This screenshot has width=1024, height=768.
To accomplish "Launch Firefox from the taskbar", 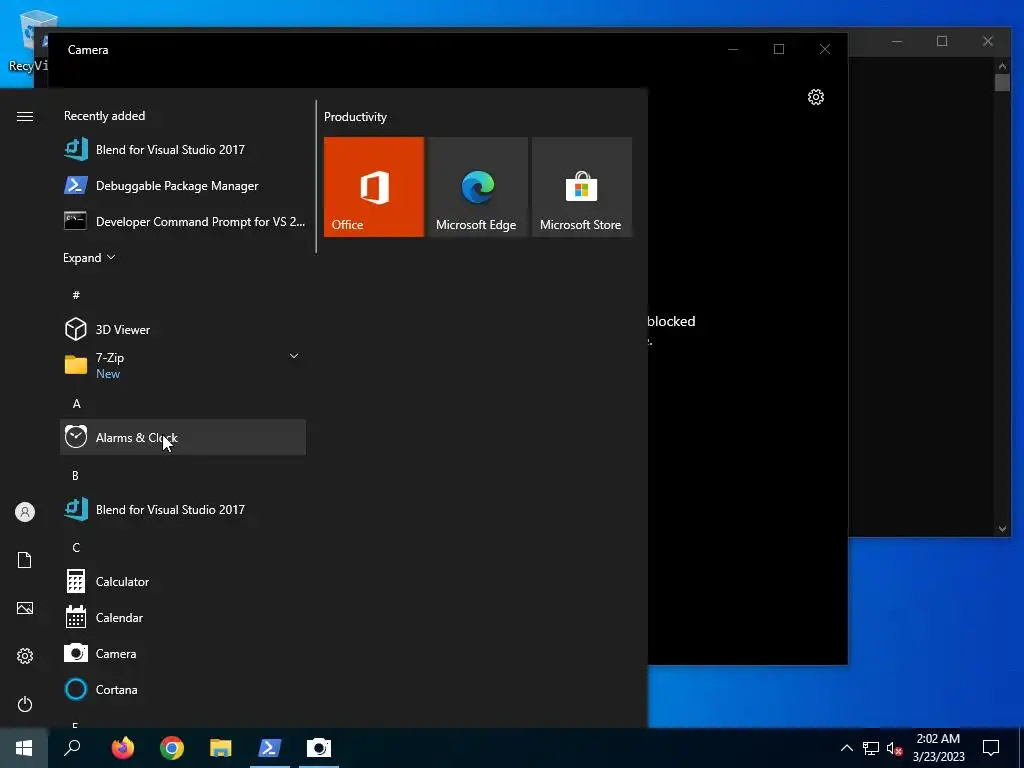I will tap(123, 748).
